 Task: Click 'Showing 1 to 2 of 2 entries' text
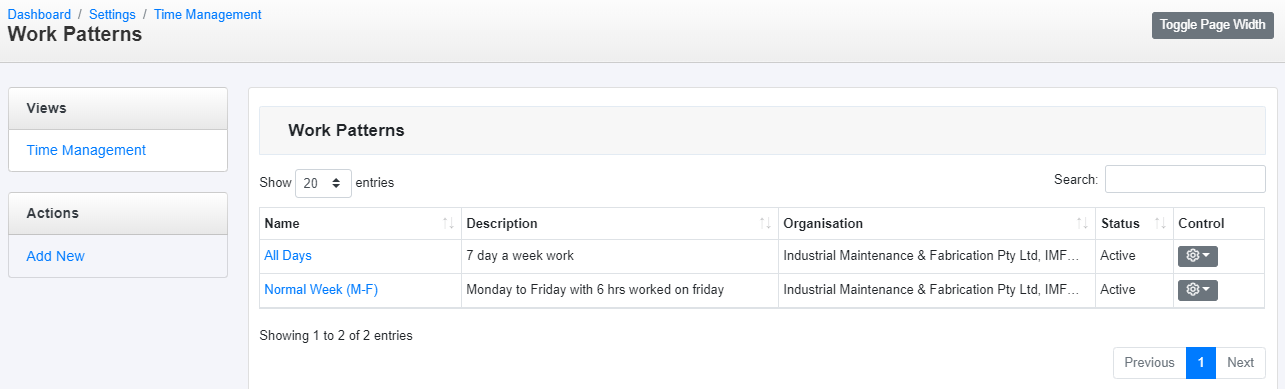[x=336, y=336]
